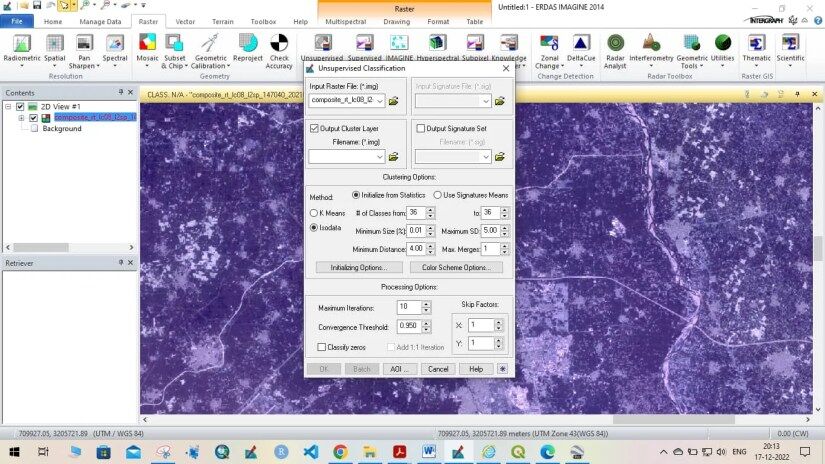Switch to the Vector ribbon tab
Image resolution: width=825 pixels, height=464 pixels.
point(185,21)
